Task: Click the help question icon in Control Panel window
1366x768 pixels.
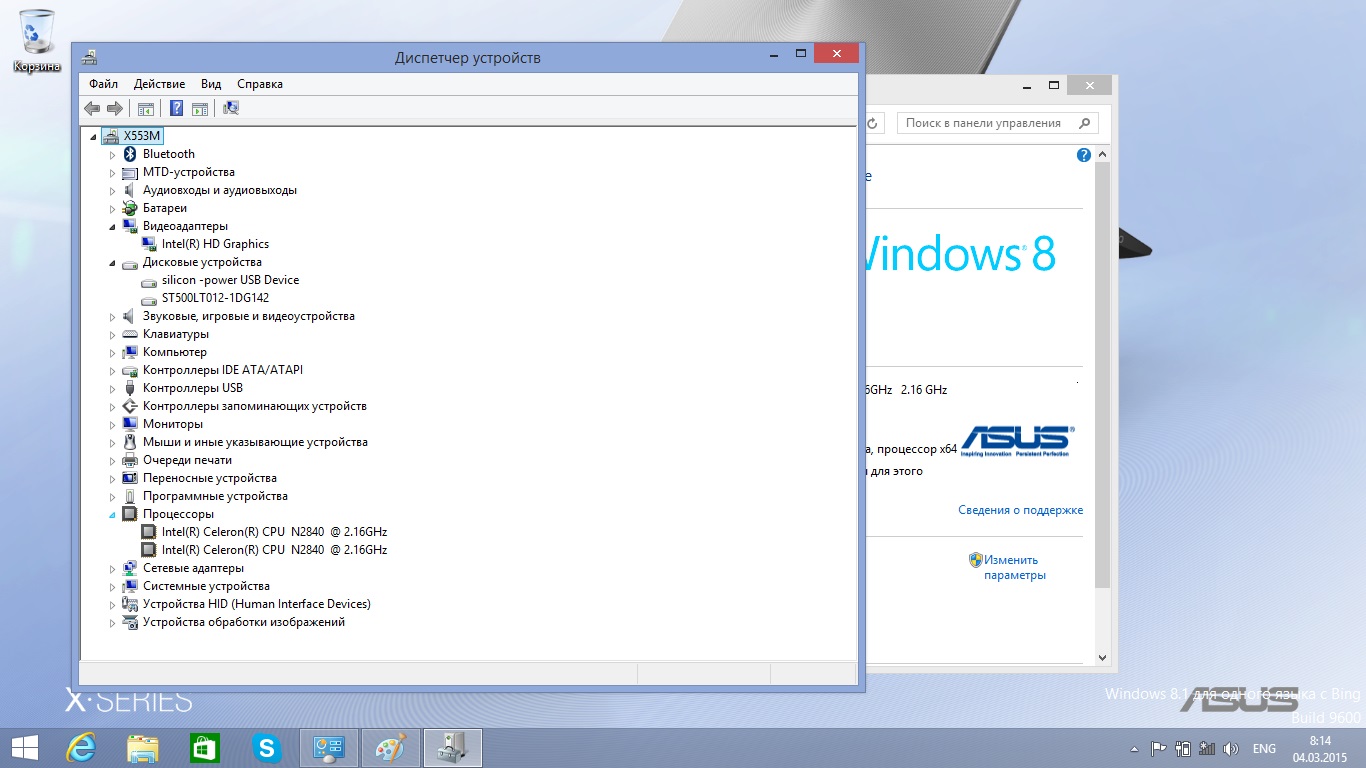Action: click(x=1084, y=155)
